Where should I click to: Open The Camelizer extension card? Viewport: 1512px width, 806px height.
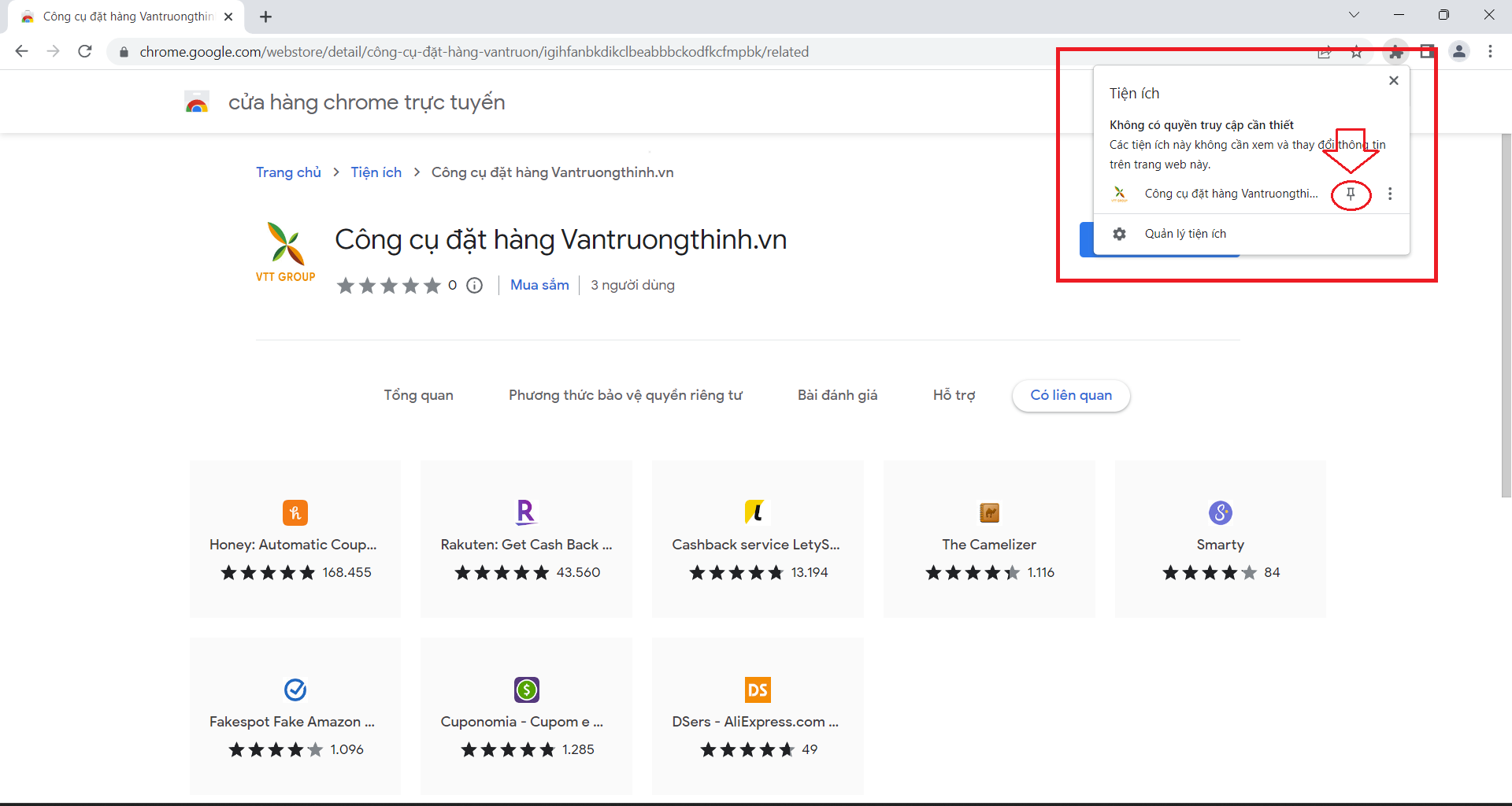pyautogui.click(x=989, y=539)
